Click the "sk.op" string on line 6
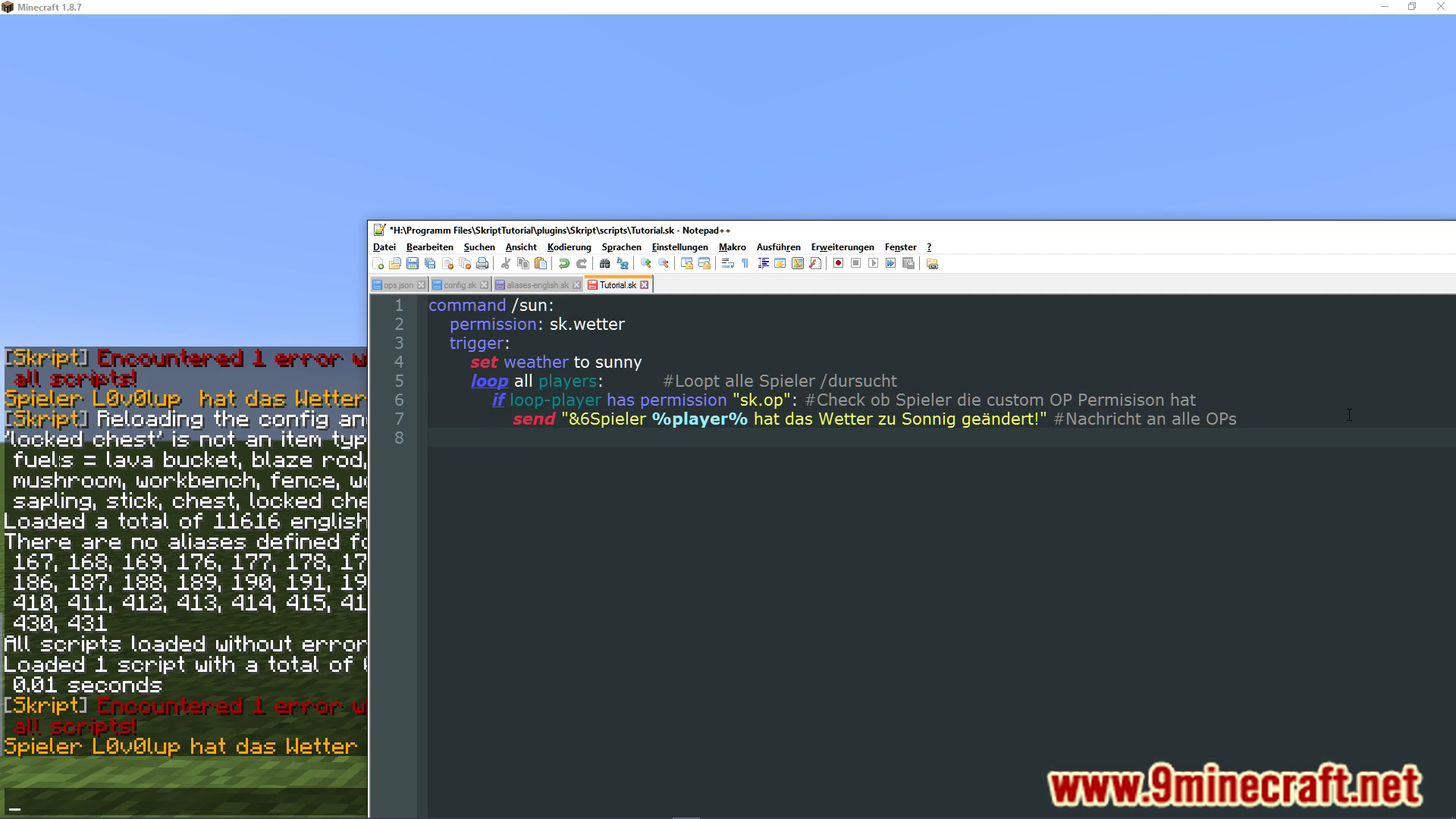1456x819 pixels. pyautogui.click(x=762, y=400)
